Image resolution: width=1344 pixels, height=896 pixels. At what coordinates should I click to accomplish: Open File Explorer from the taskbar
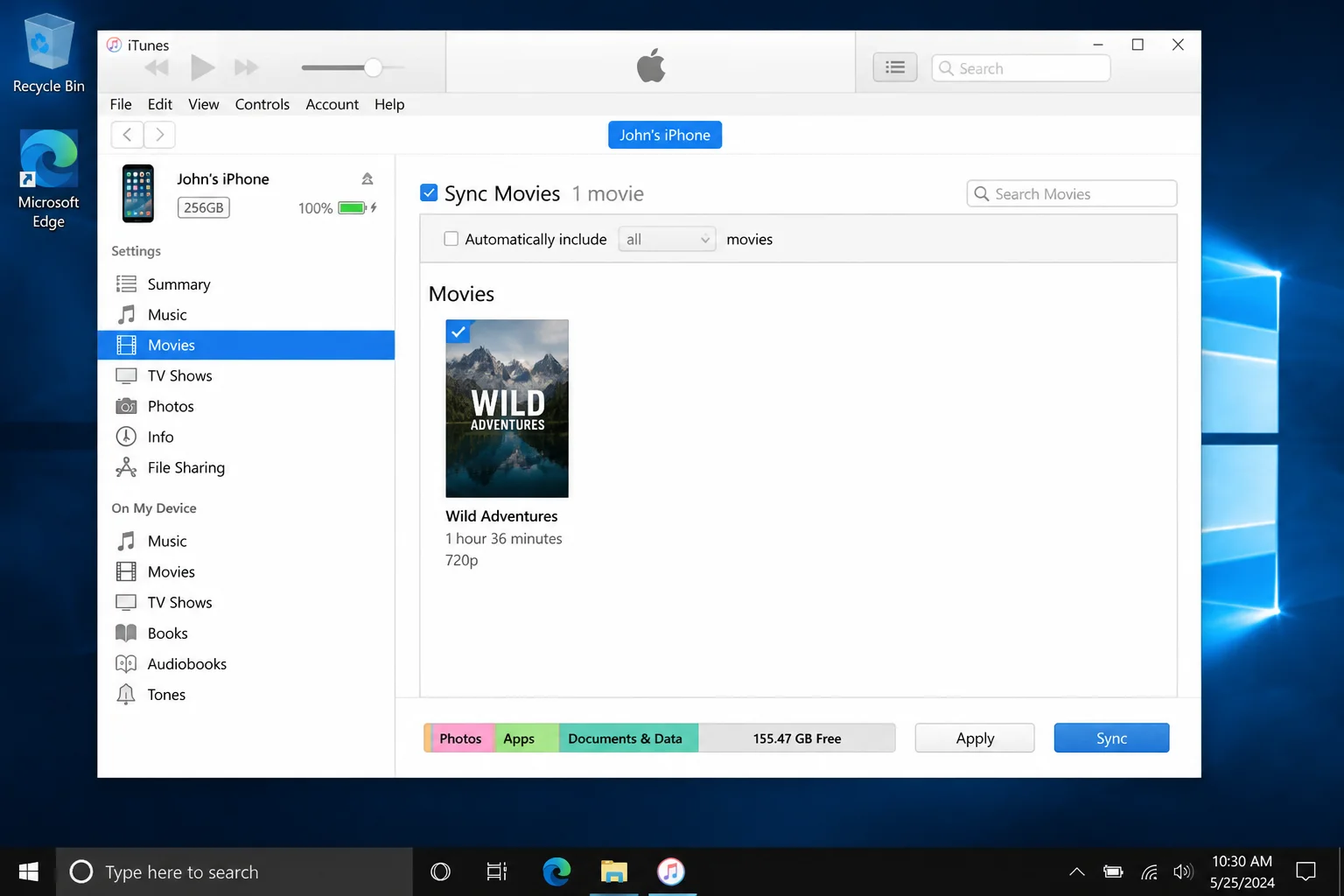tap(614, 871)
